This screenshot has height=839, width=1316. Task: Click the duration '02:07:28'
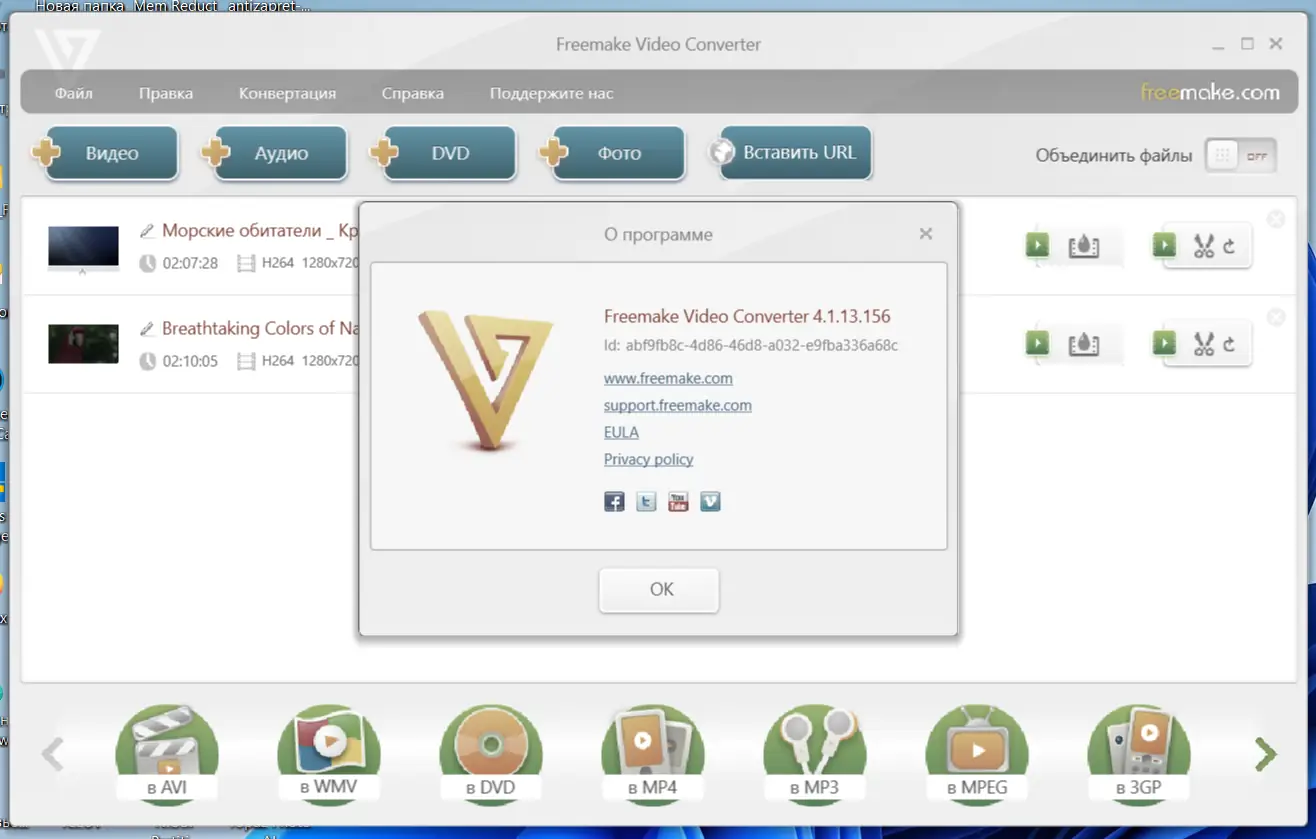point(190,263)
